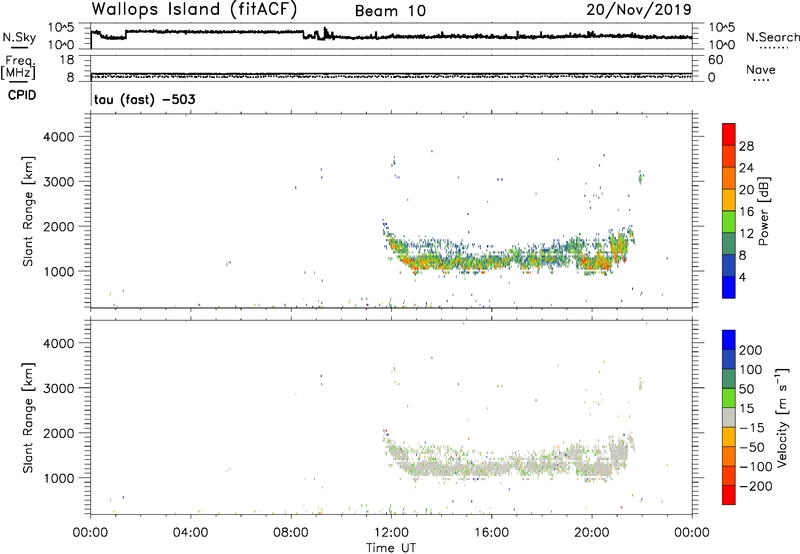Click the '08:00' time axis label

291,533
